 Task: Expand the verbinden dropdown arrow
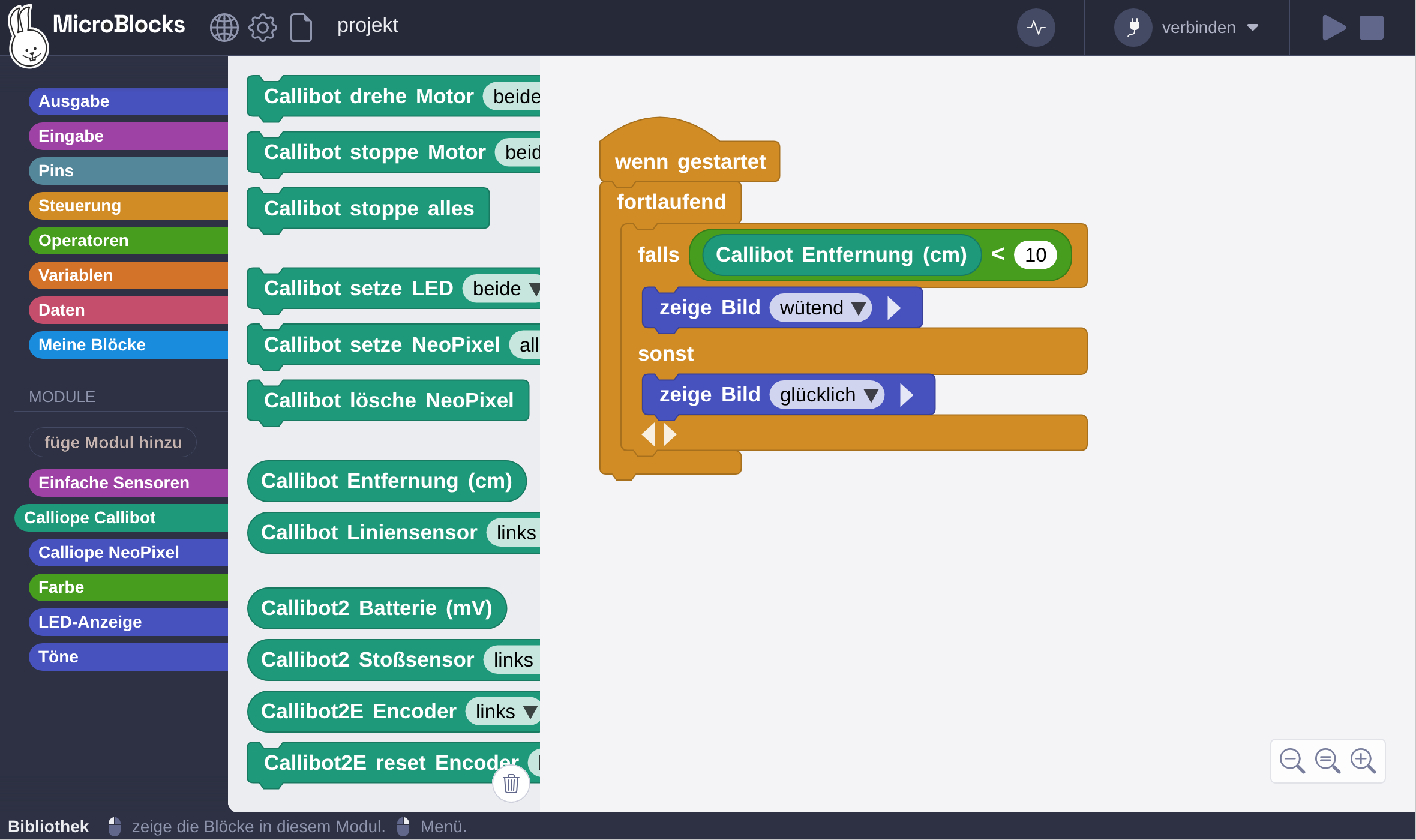point(1253,28)
